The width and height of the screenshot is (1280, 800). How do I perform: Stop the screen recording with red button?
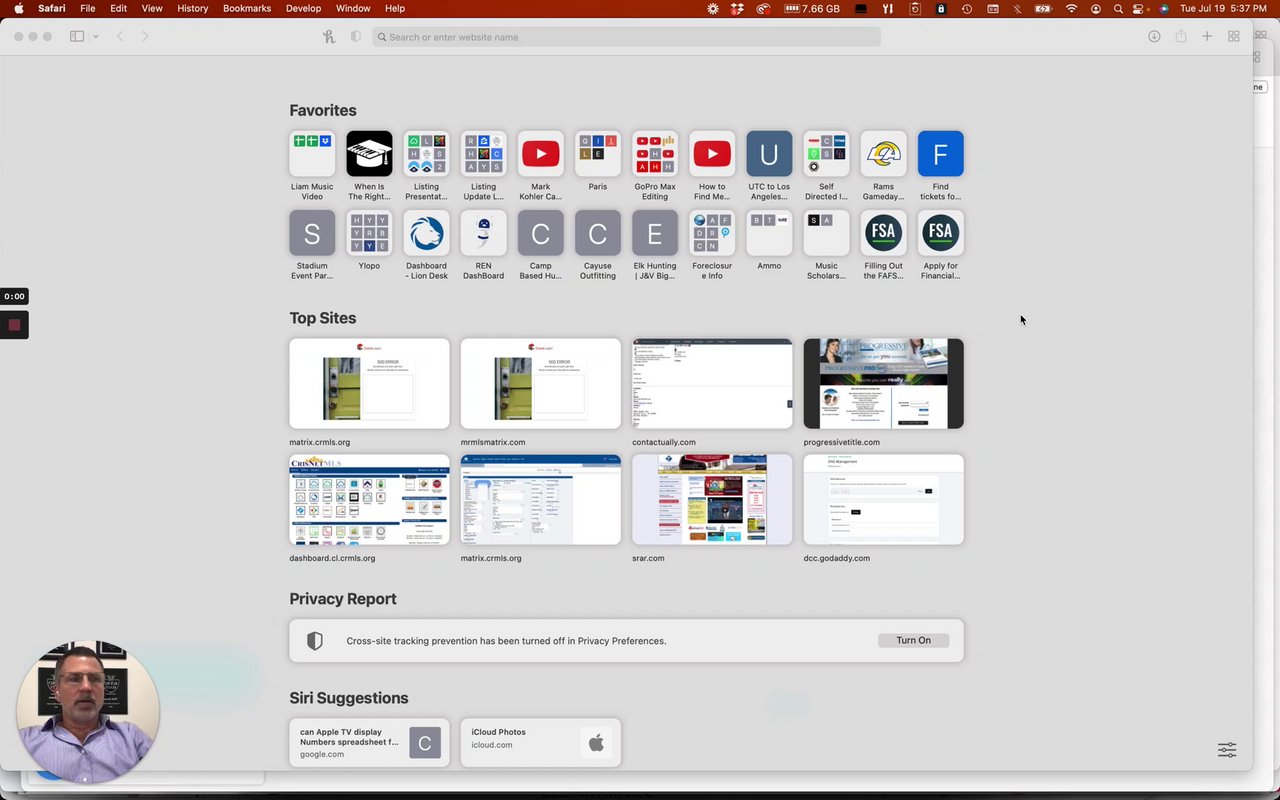point(14,325)
